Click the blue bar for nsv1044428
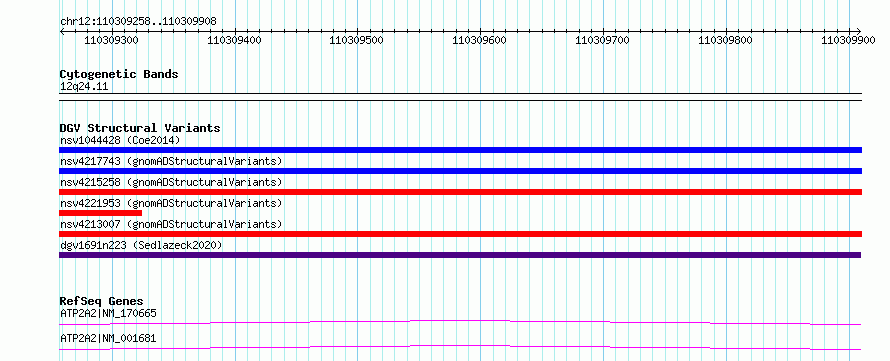 (460, 150)
